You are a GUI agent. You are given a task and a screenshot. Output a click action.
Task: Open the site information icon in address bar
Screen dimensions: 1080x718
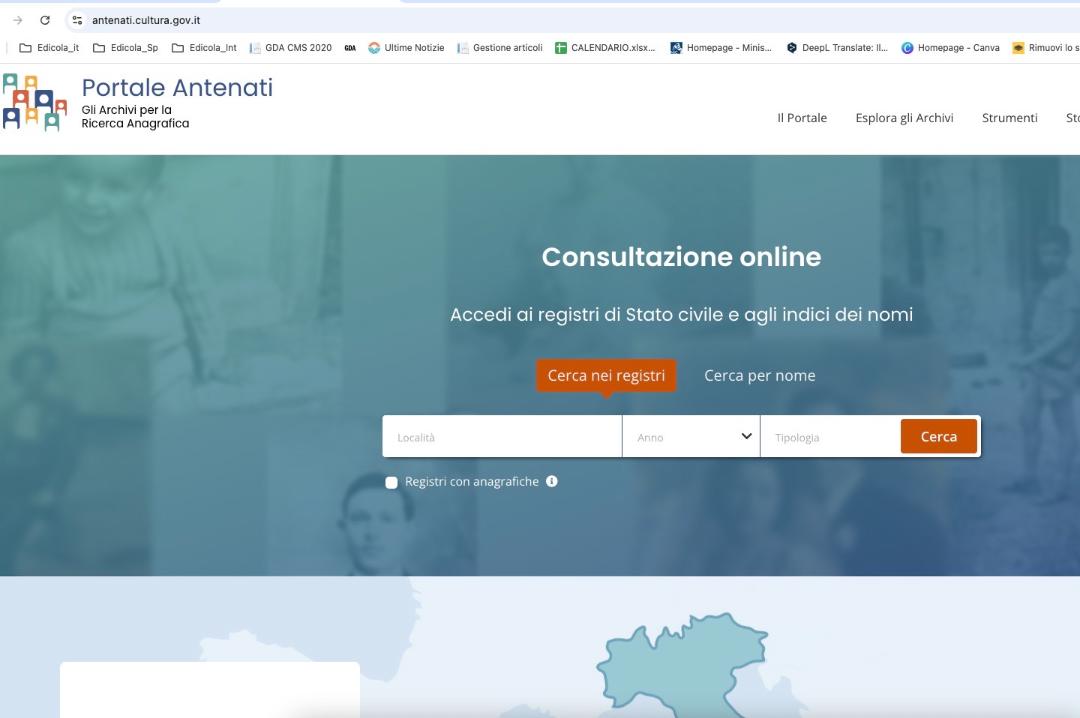point(77,20)
